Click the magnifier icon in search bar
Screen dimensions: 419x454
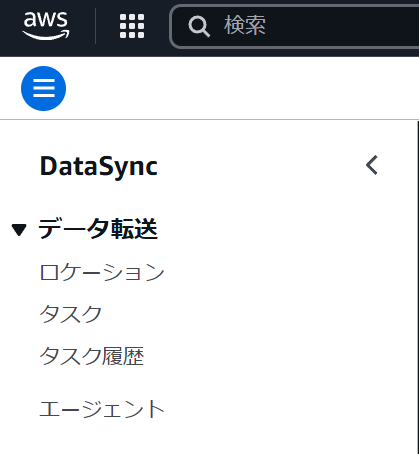tap(199, 26)
